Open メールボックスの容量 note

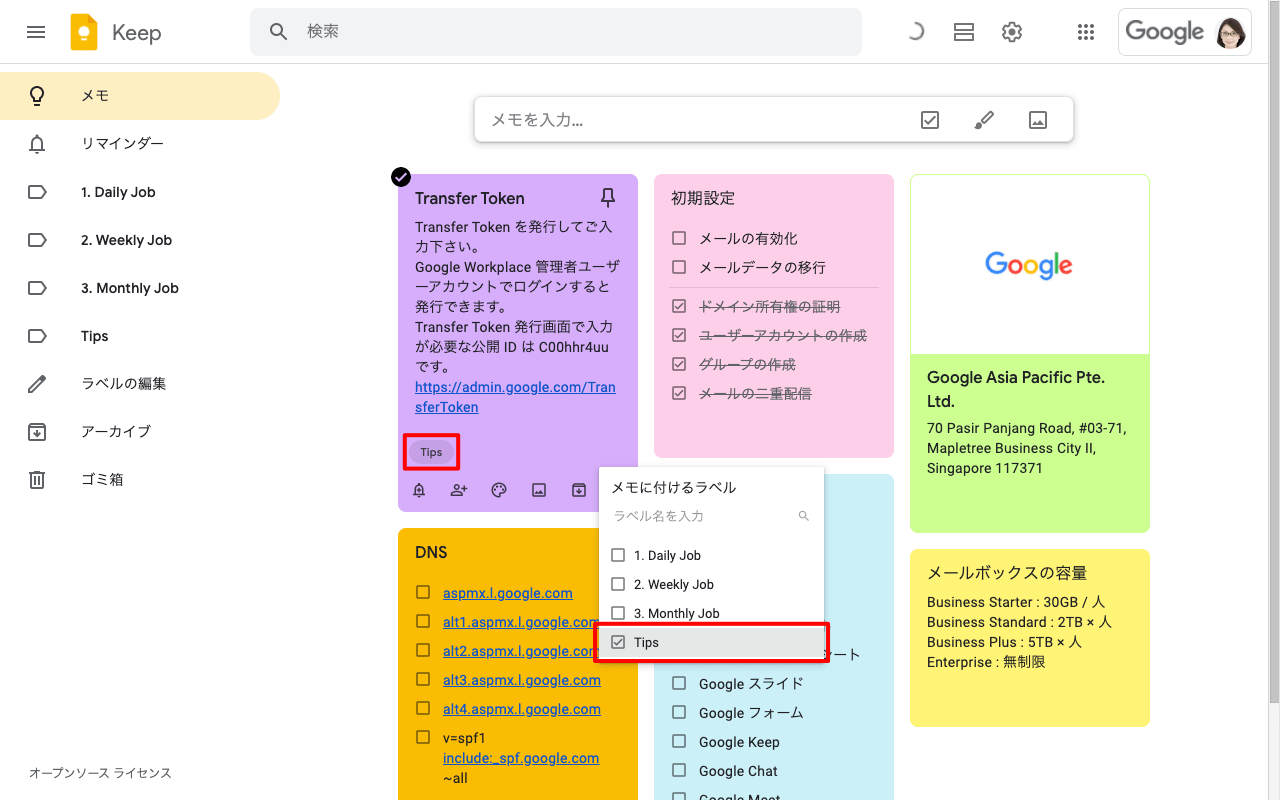click(1030, 637)
